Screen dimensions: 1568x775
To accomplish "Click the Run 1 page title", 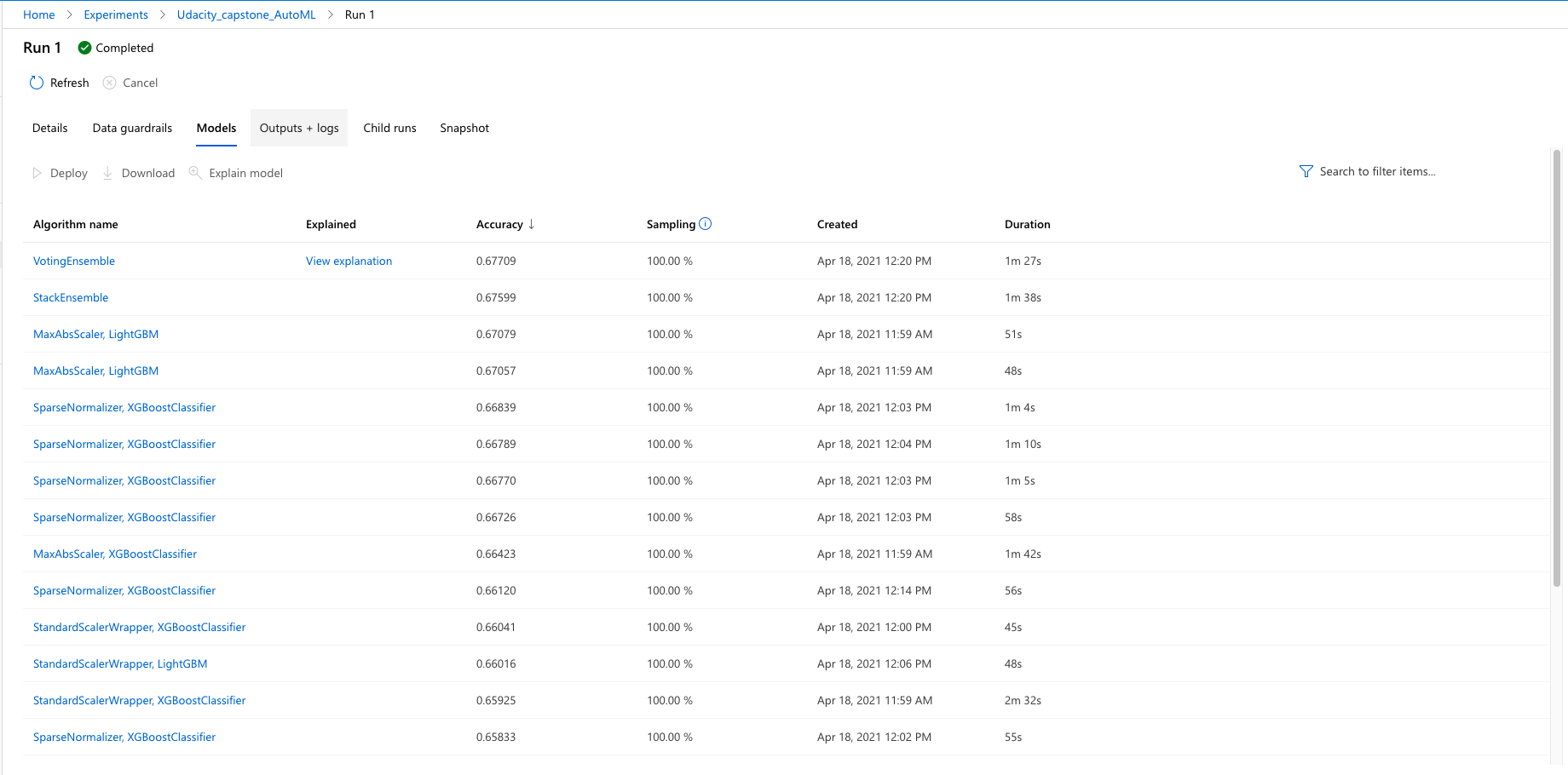I will [43, 48].
